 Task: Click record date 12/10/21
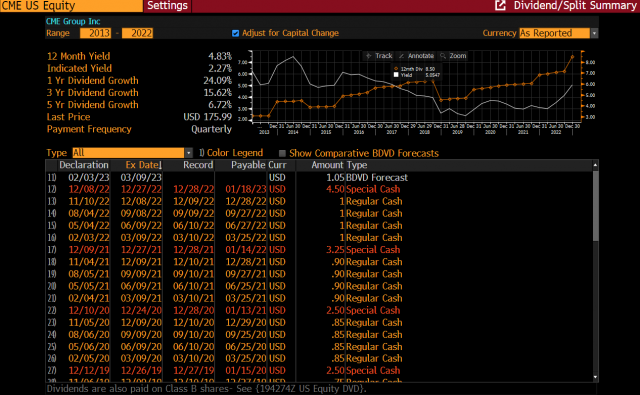tap(193, 262)
